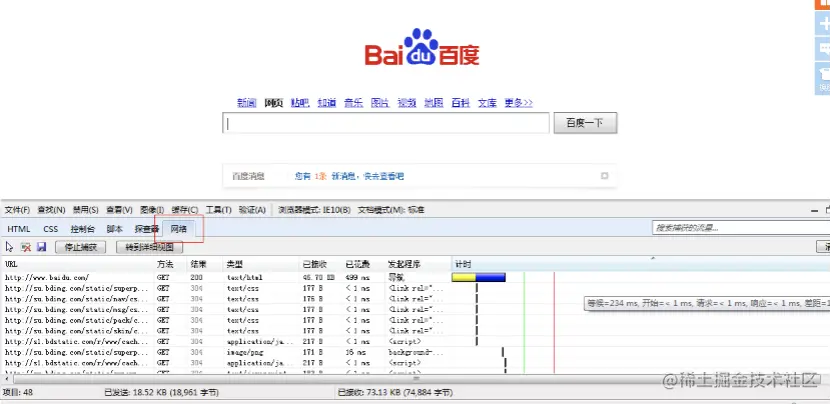Click the image/png type cell

click(x=245, y=352)
